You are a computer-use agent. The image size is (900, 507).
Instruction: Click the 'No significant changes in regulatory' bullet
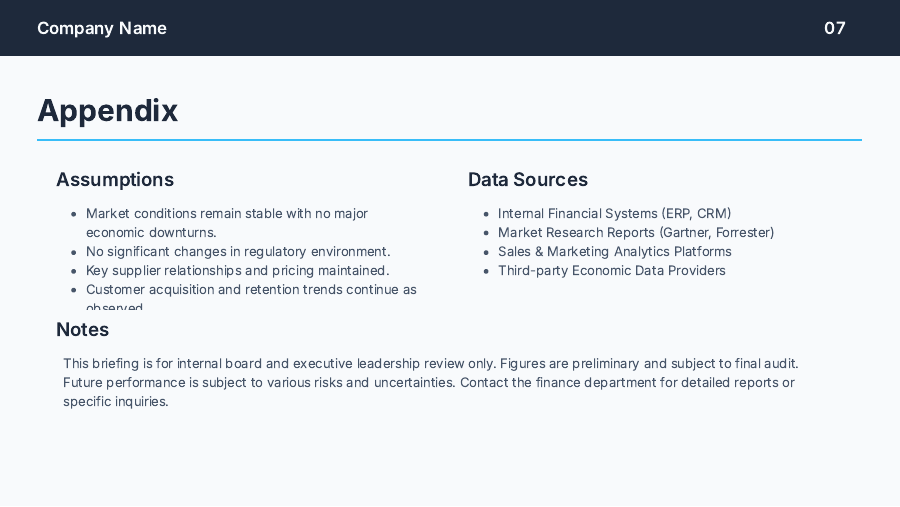tap(238, 252)
